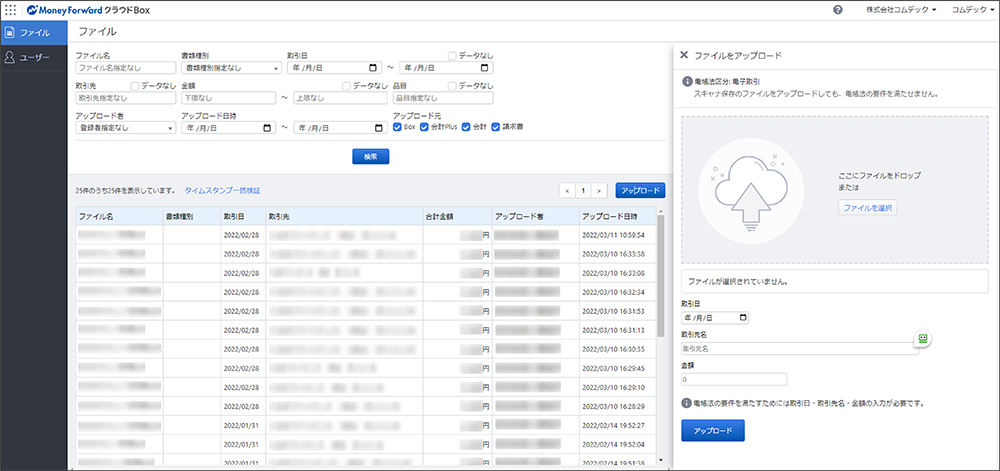Open the app launcher grid icon
Image resolution: width=1000 pixels, height=471 pixels.
(11, 10)
